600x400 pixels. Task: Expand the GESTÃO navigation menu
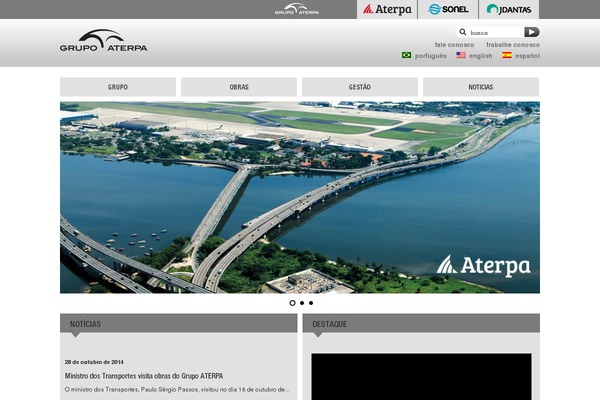(360, 87)
